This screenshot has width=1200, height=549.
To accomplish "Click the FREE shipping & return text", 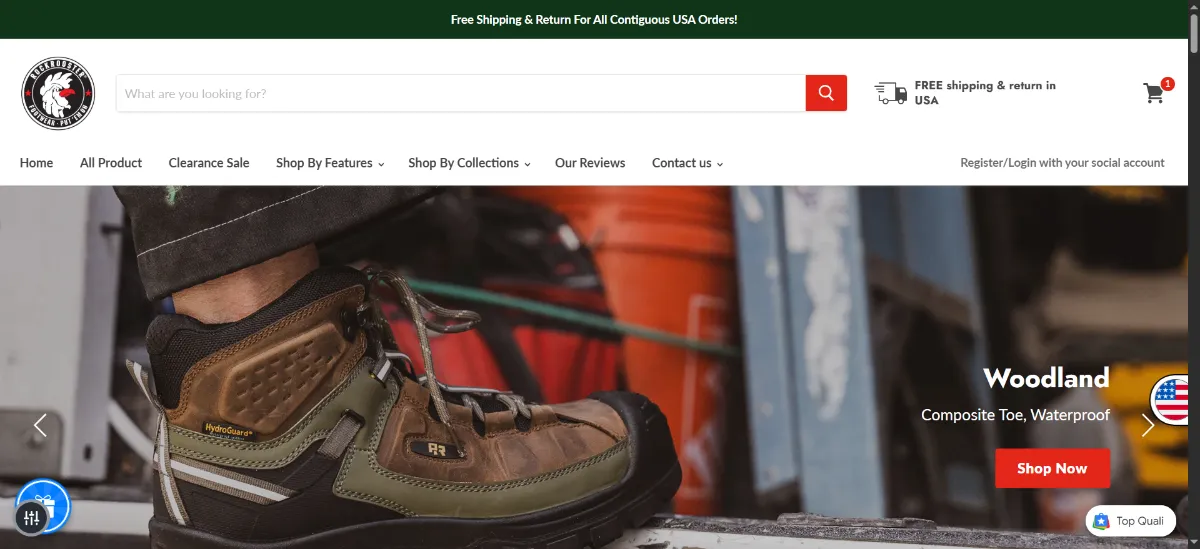I will click(985, 93).
